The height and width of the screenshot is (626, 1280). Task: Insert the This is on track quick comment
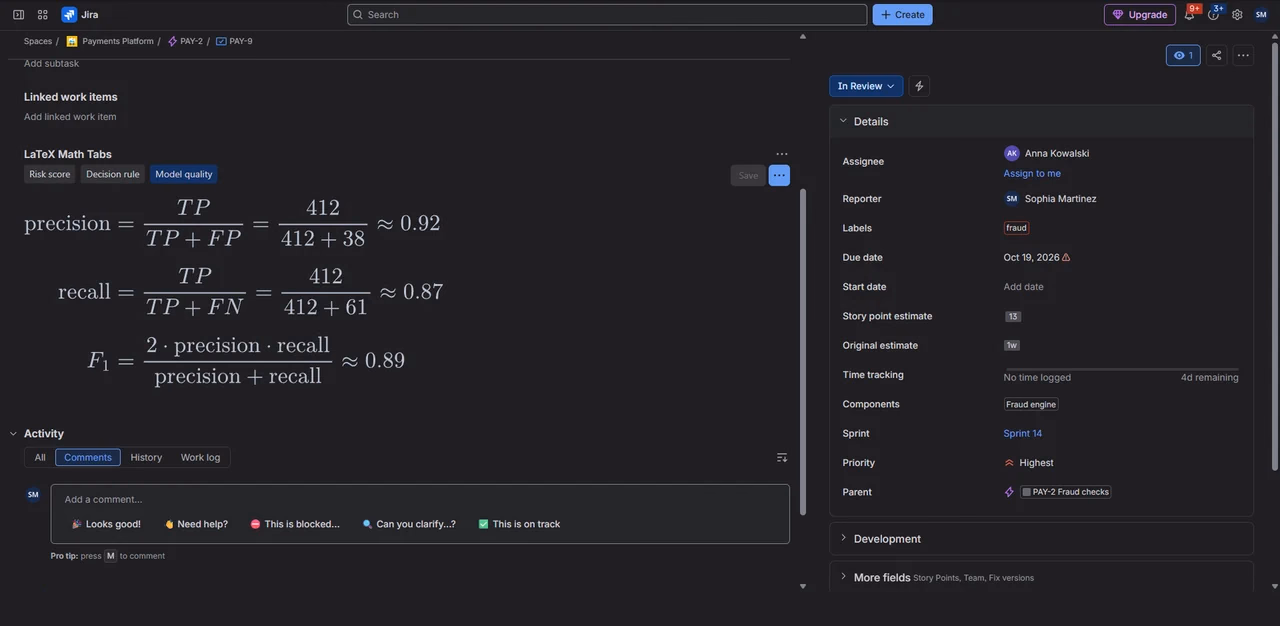point(519,524)
